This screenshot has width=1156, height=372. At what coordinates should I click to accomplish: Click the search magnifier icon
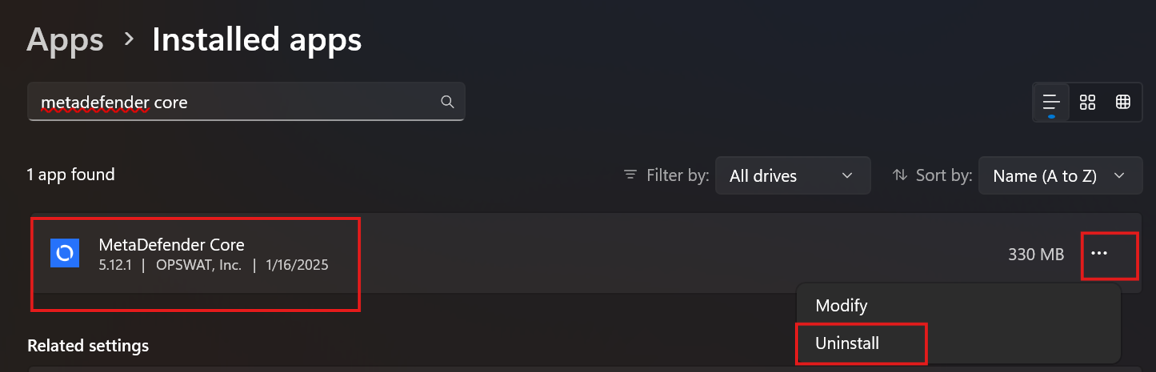(447, 102)
